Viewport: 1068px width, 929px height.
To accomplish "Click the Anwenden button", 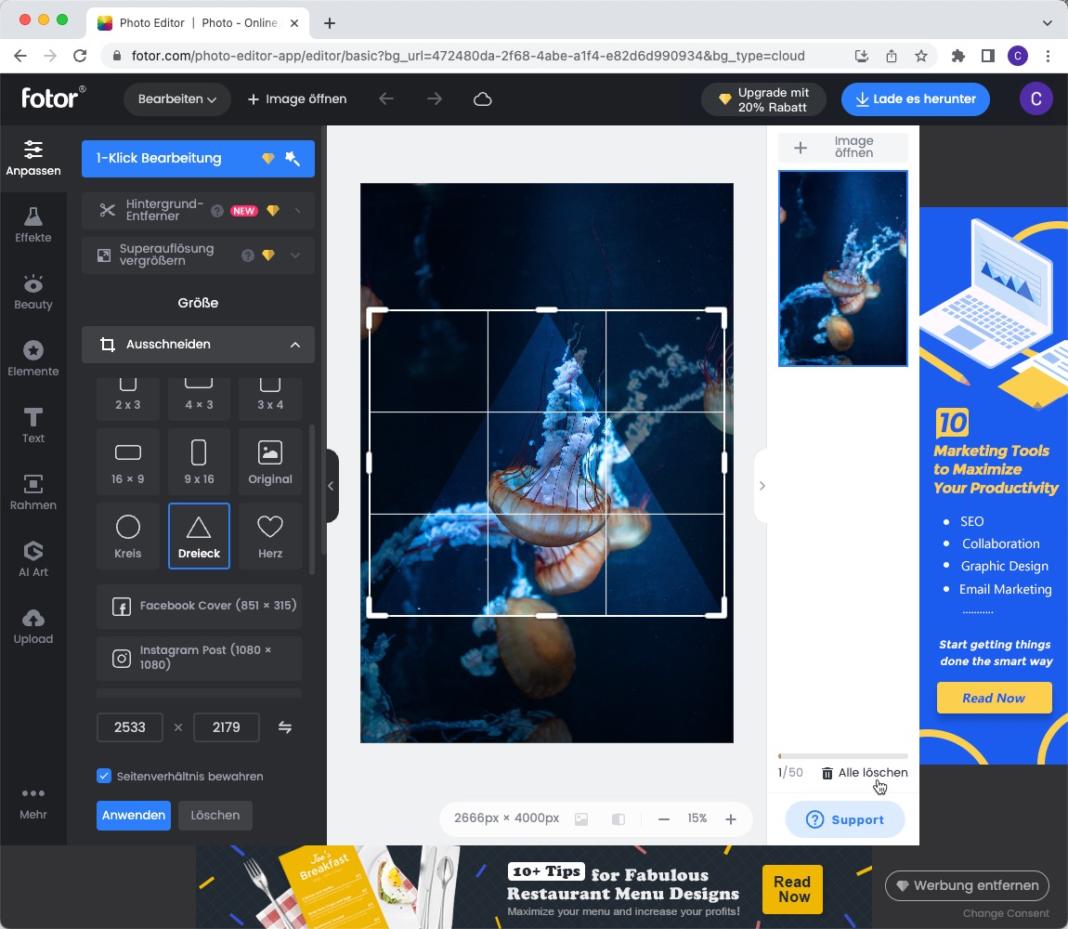I will [133, 815].
